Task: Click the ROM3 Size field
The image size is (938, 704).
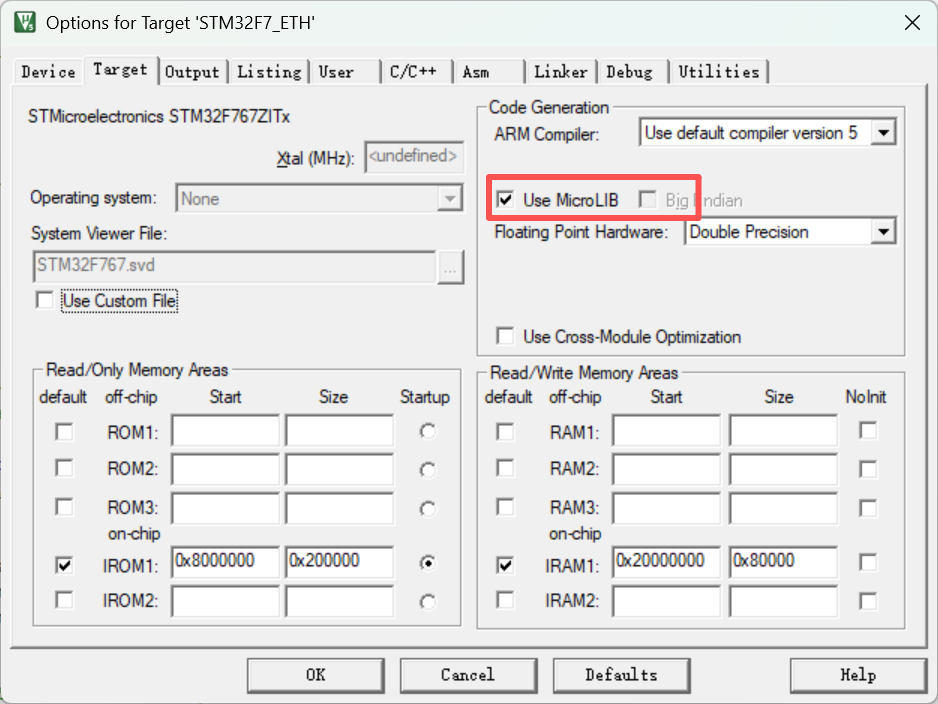Action: [339, 508]
